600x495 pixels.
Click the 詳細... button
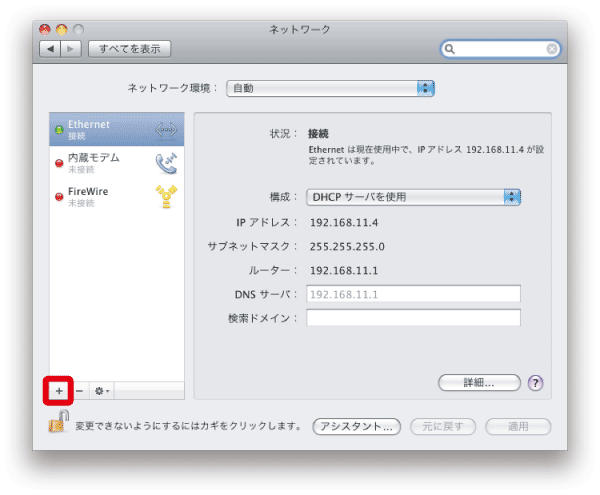(479, 383)
